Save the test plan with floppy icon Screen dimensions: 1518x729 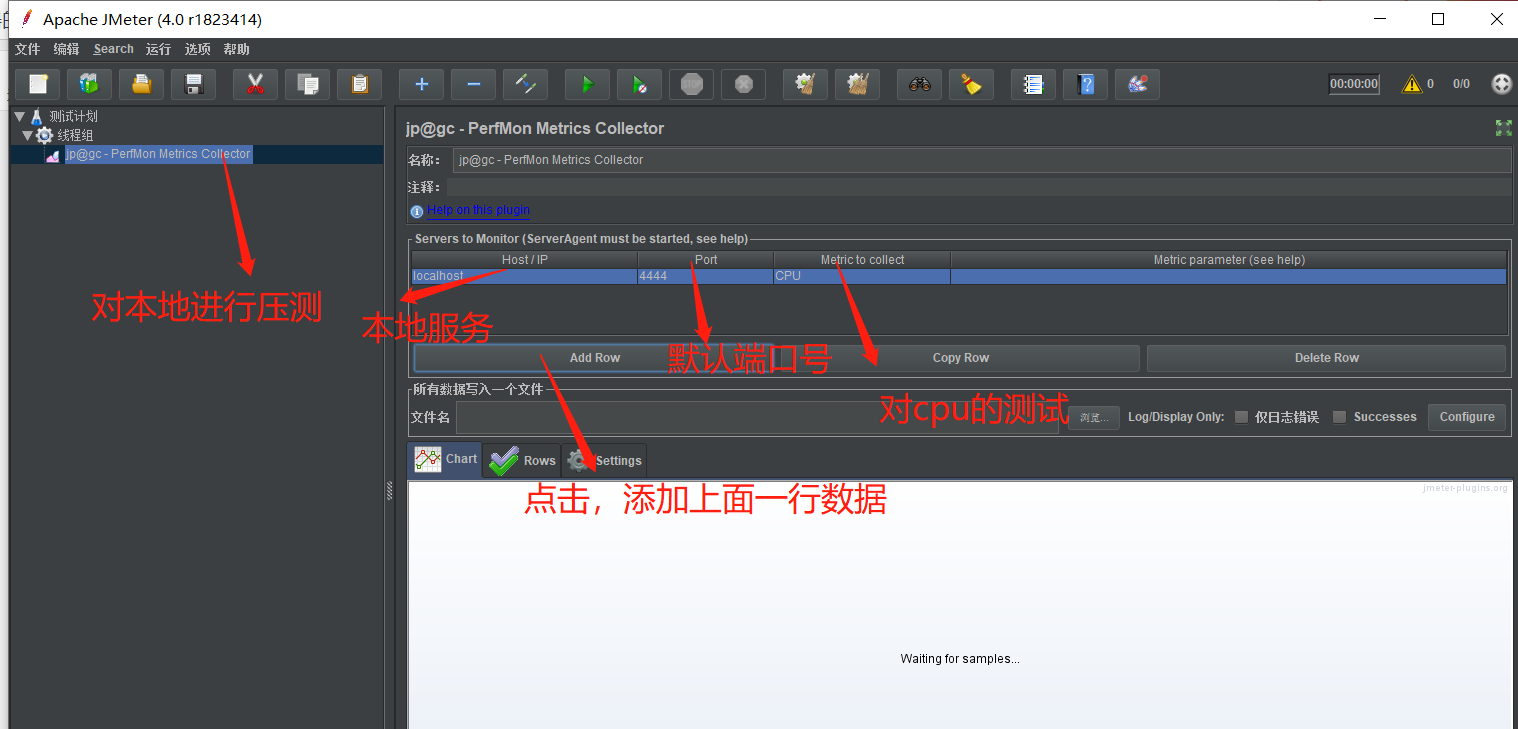[x=193, y=85]
